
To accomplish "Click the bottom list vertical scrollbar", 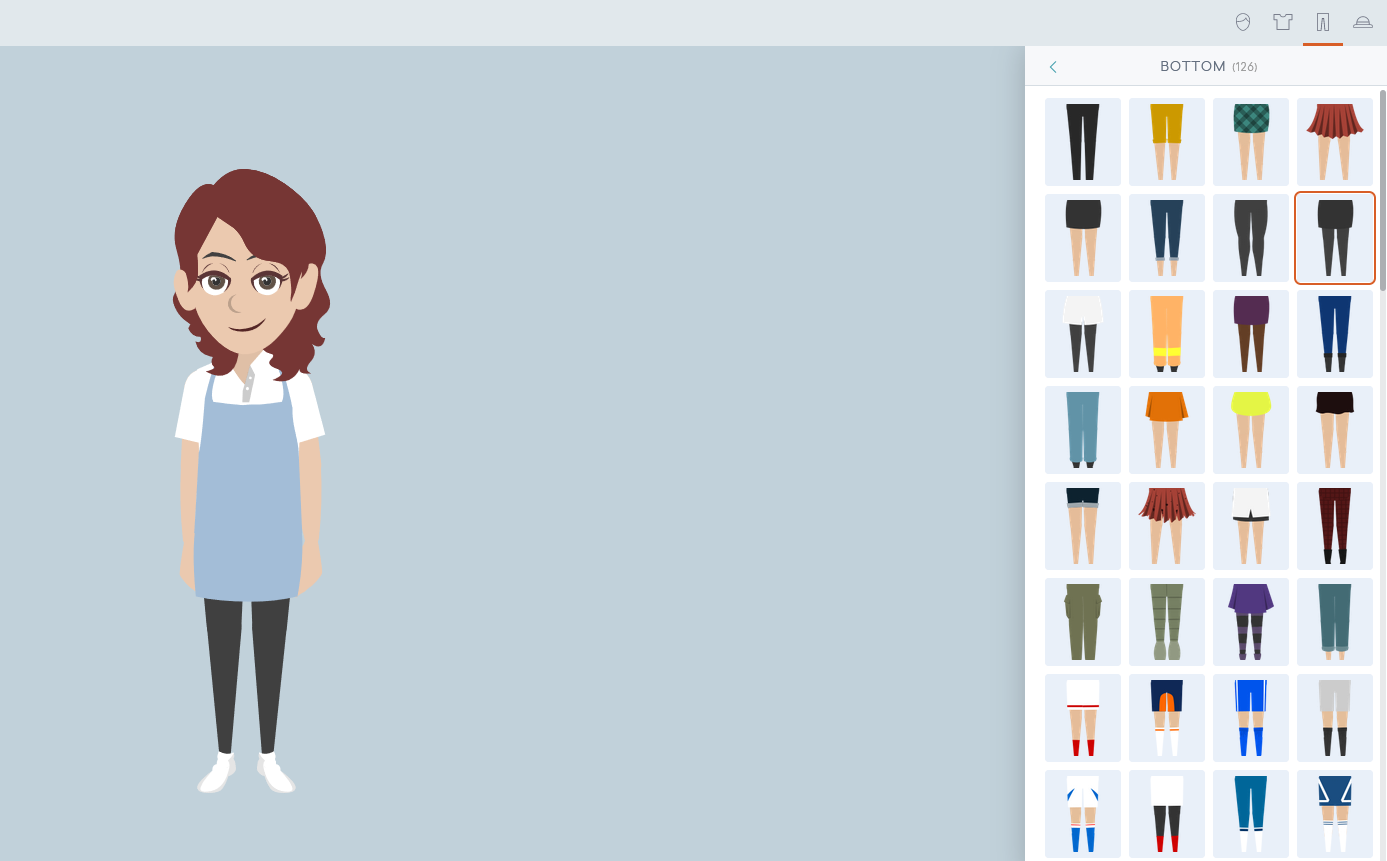I will coord(1382,190).
